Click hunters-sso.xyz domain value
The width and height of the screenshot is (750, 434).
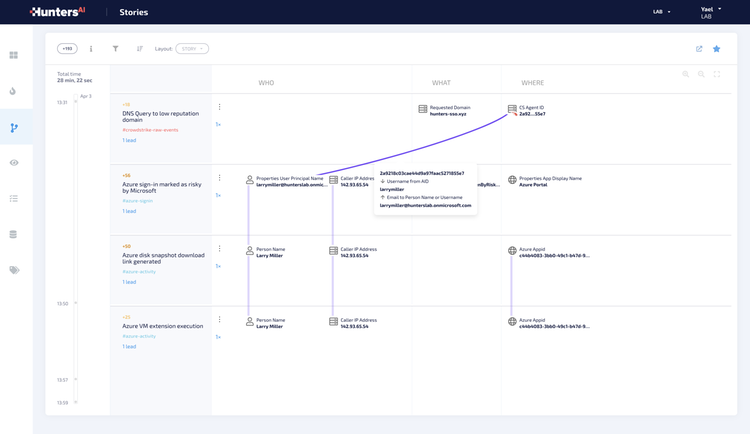coord(448,114)
